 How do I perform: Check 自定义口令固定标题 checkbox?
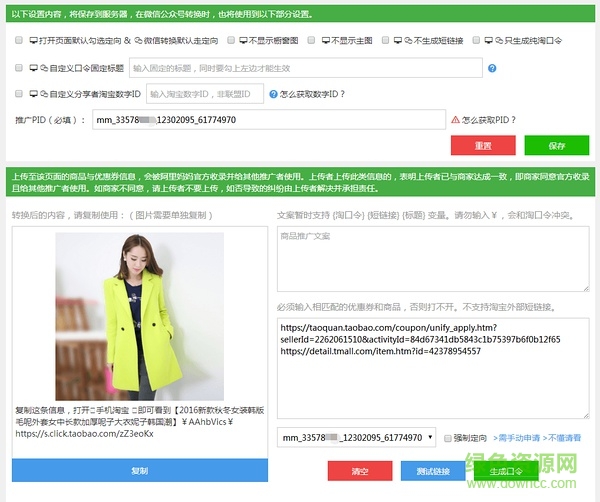pos(18,68)
